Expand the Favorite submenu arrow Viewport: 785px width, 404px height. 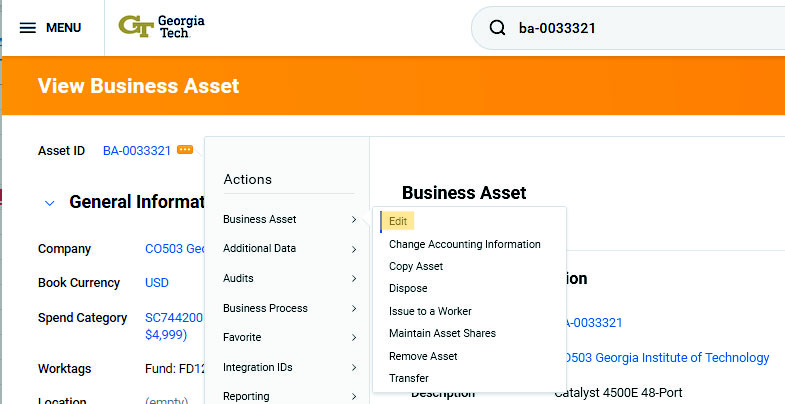(x=354, y=337)
